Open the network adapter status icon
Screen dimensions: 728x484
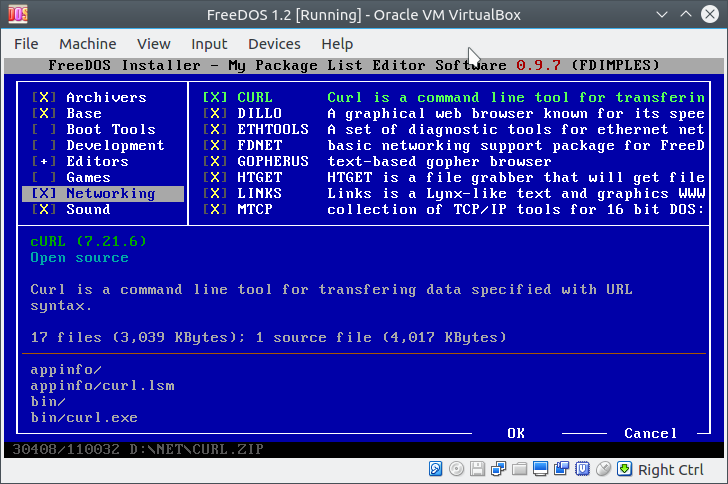pyautogui.click(x=499, y=469)
